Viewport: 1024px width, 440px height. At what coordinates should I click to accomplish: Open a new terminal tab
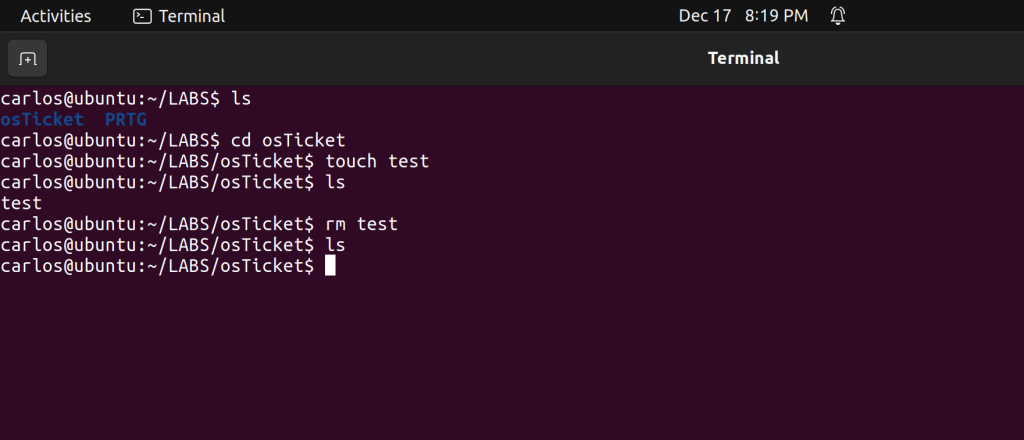tap(27, 58)
